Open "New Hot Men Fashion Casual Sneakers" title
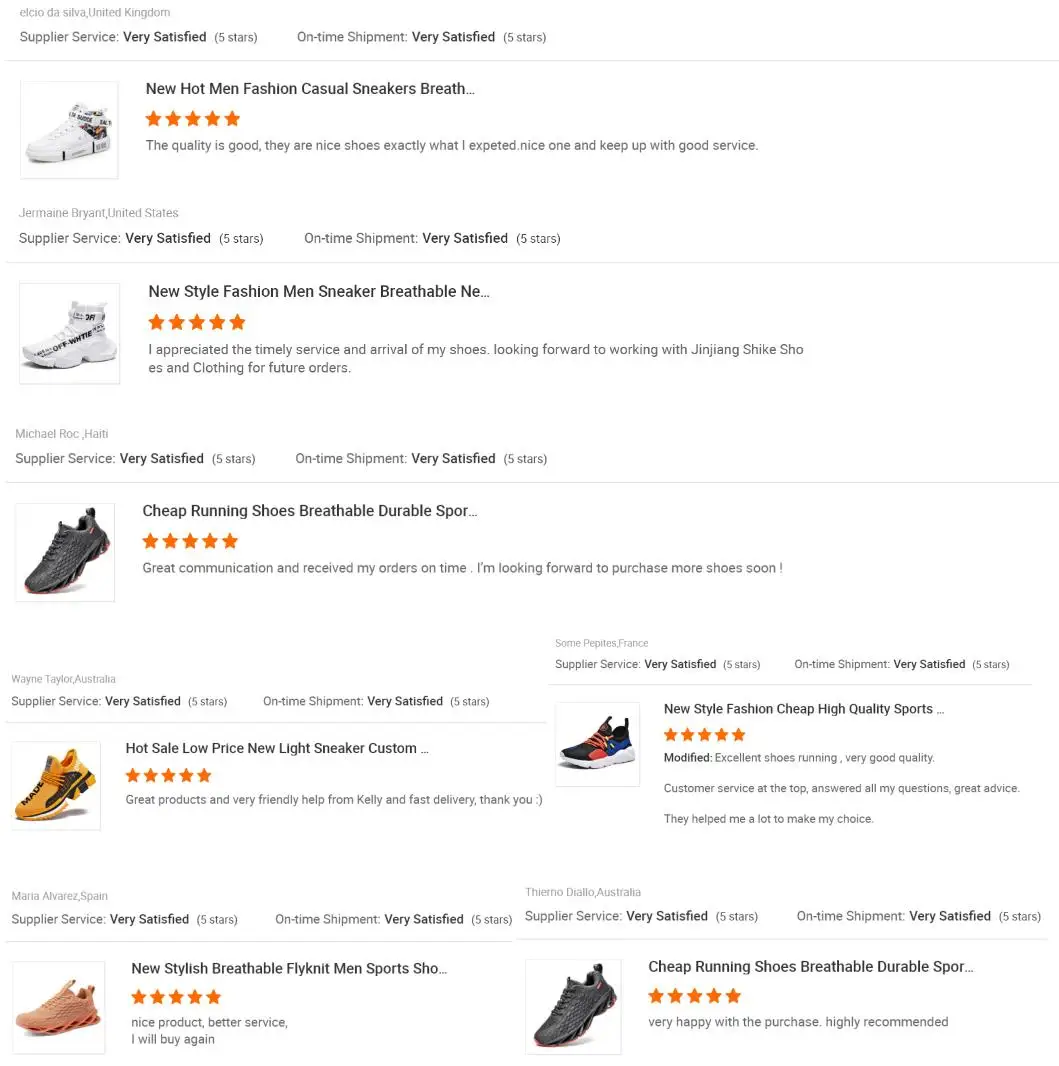Viewport: 1059px width, 1066px height. [310, 89]
